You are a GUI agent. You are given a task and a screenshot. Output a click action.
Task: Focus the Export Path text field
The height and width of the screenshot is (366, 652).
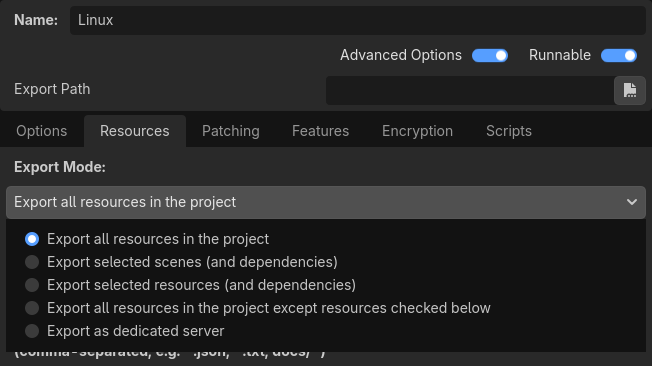[470, 90]
